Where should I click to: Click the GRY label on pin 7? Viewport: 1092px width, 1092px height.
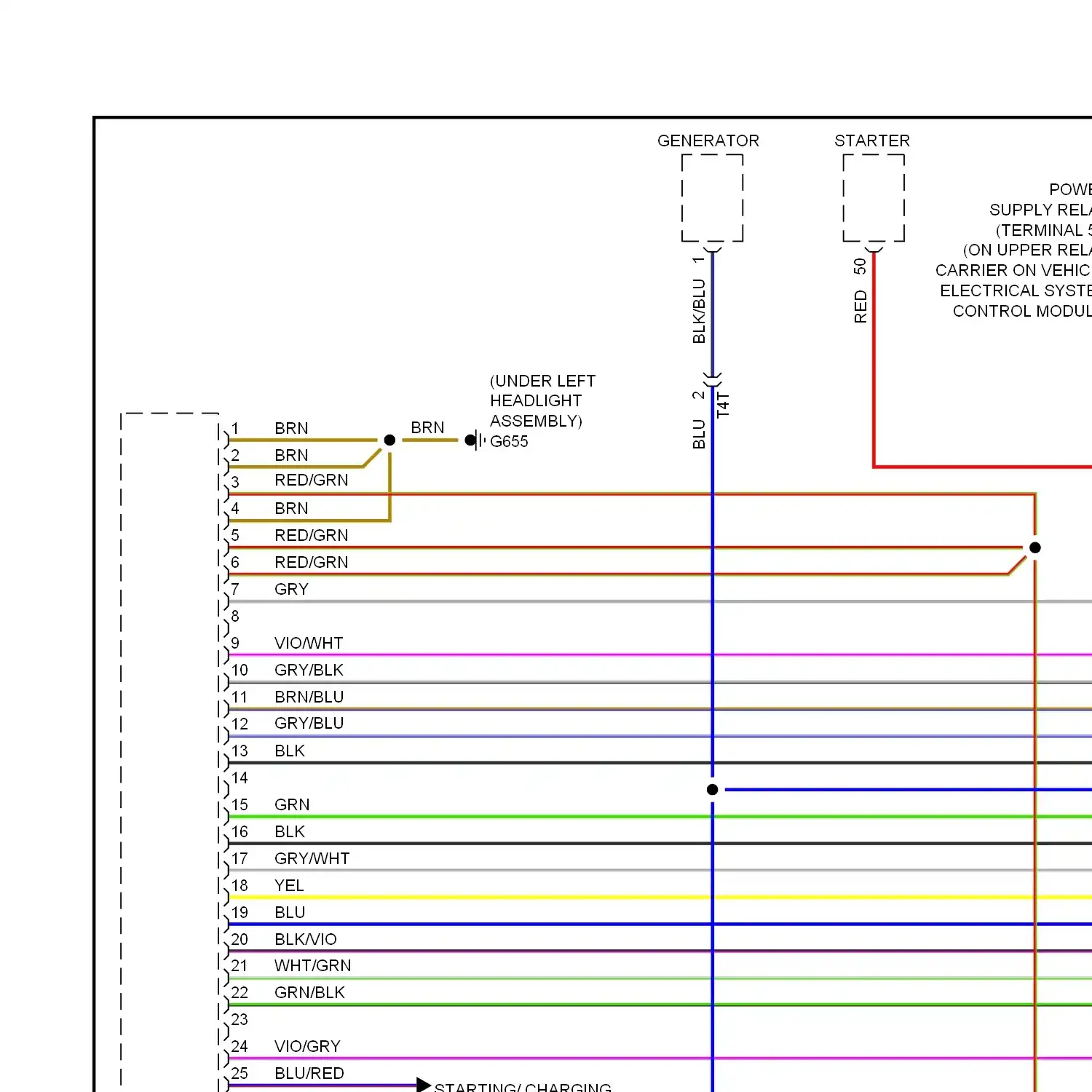(291, 589)
